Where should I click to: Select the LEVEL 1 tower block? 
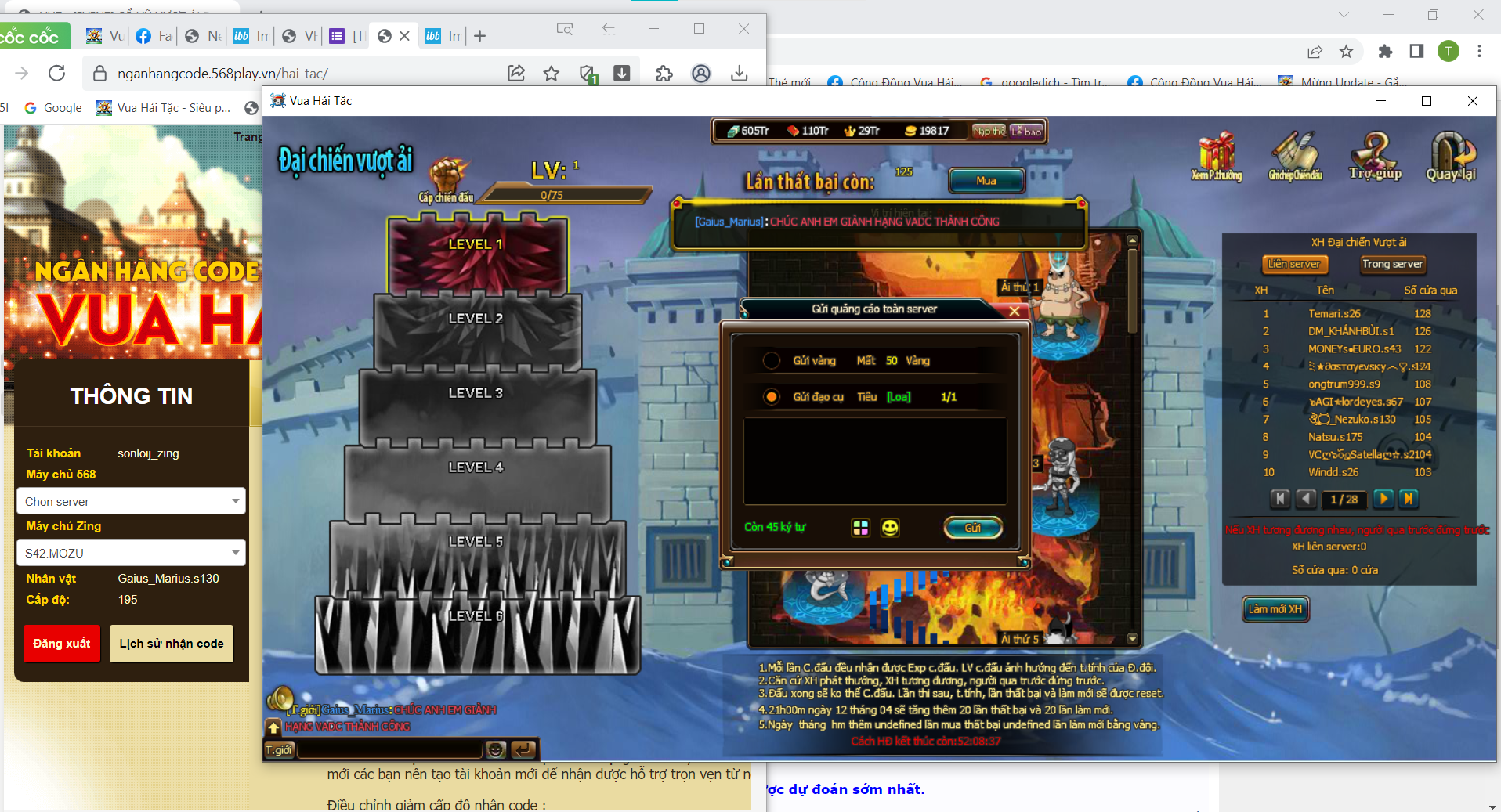click(477, 254)
